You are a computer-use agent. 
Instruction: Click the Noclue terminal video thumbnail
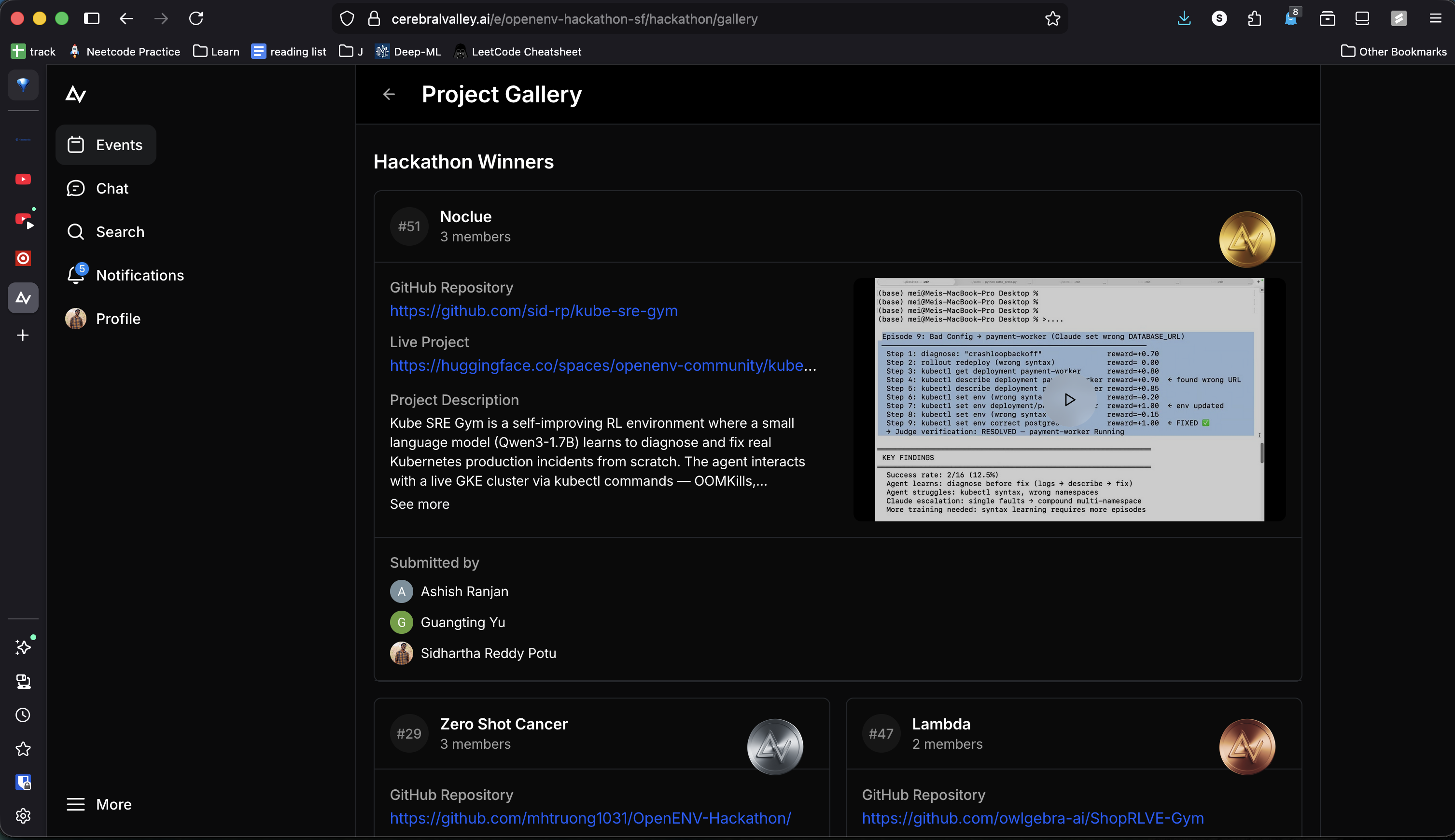tap(1069, 400)
